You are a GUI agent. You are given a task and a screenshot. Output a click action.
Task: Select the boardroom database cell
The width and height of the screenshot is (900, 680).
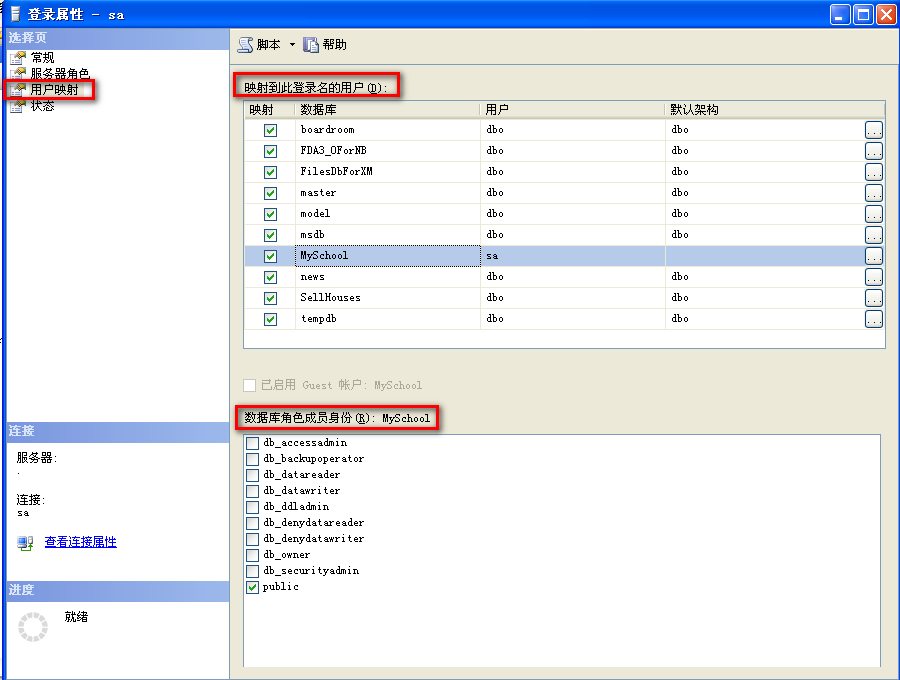[388, 130]
